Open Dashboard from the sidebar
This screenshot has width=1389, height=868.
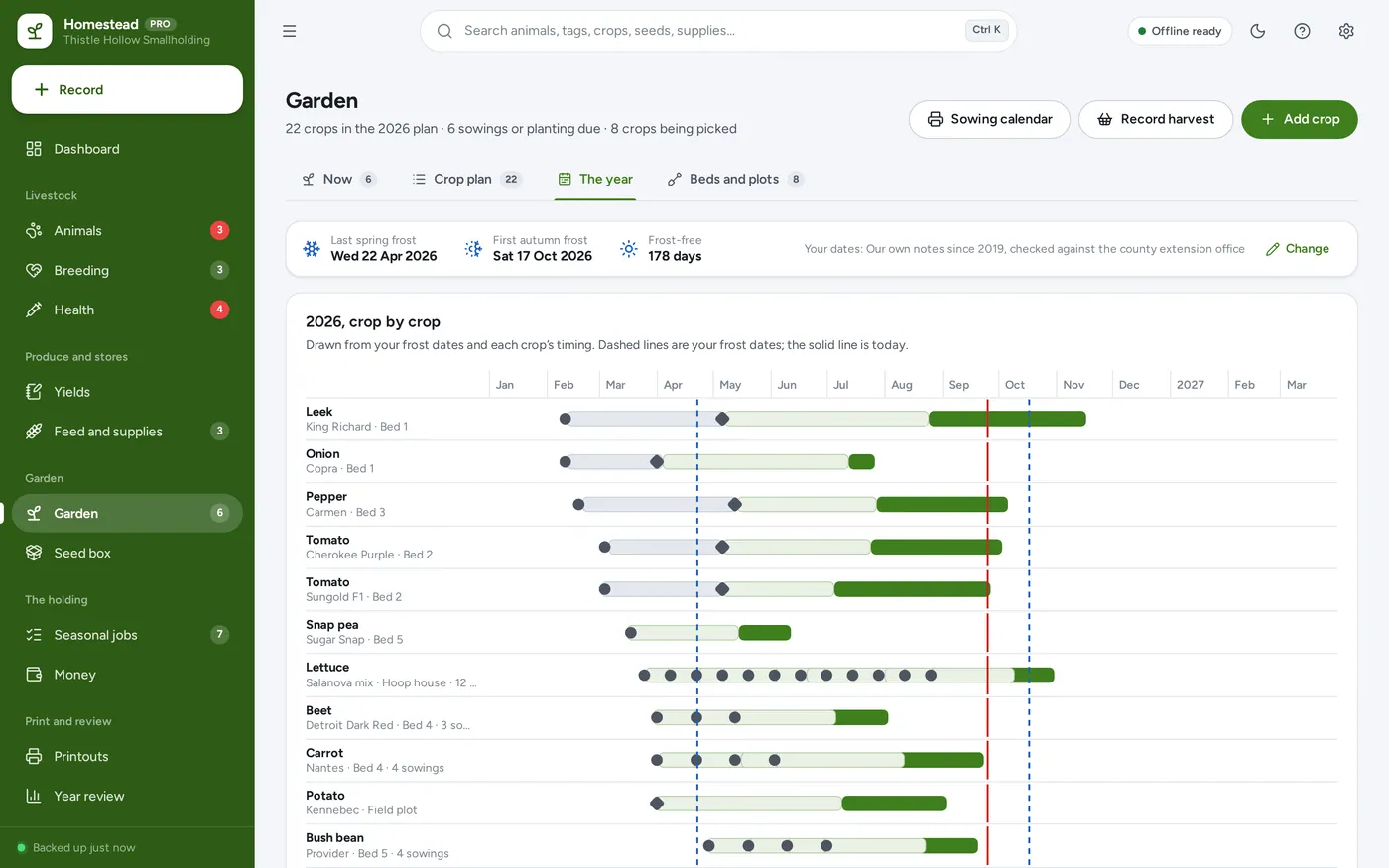[x=127, y=149]
